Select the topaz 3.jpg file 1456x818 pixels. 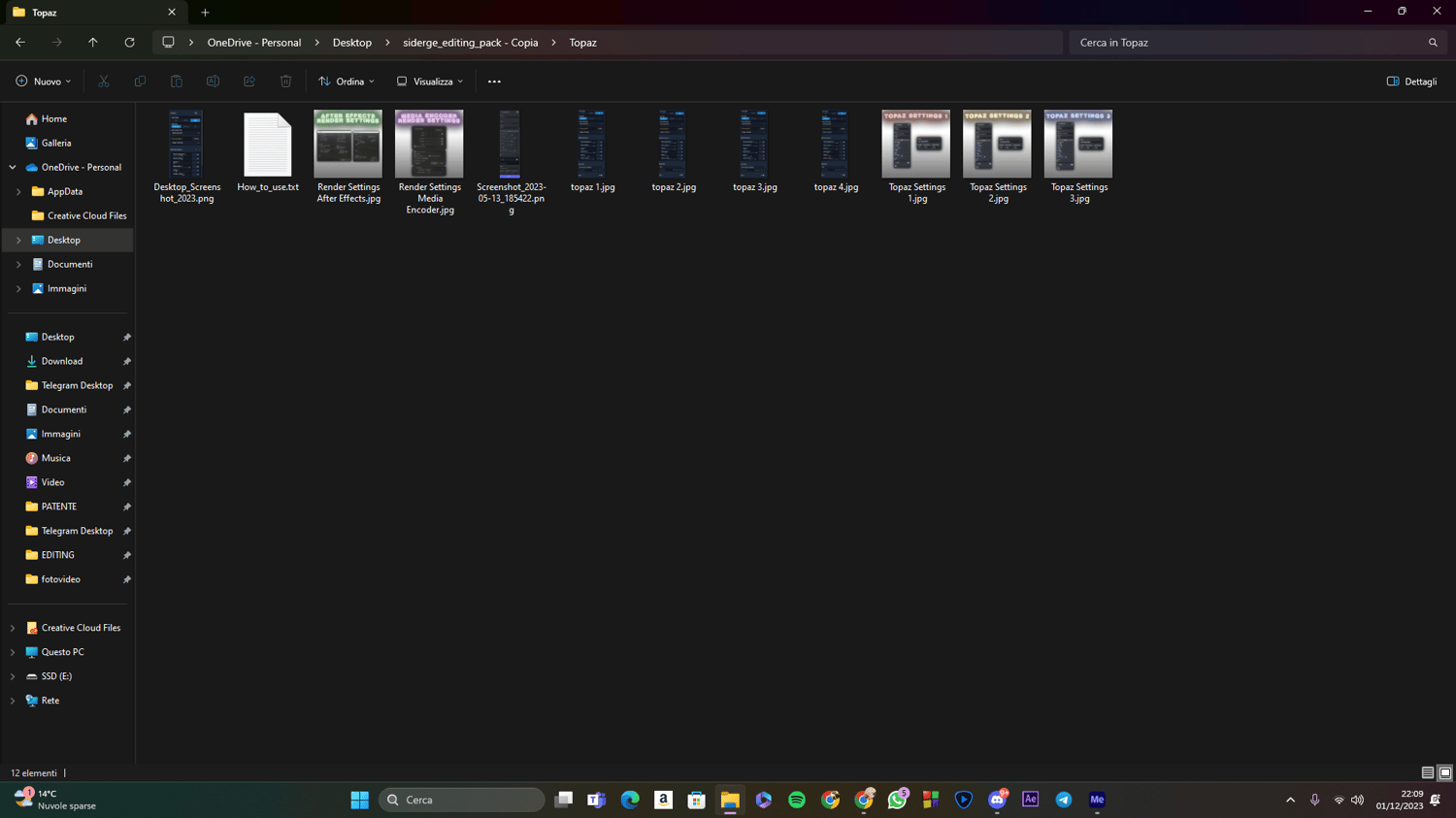click(x=754, y=152)
